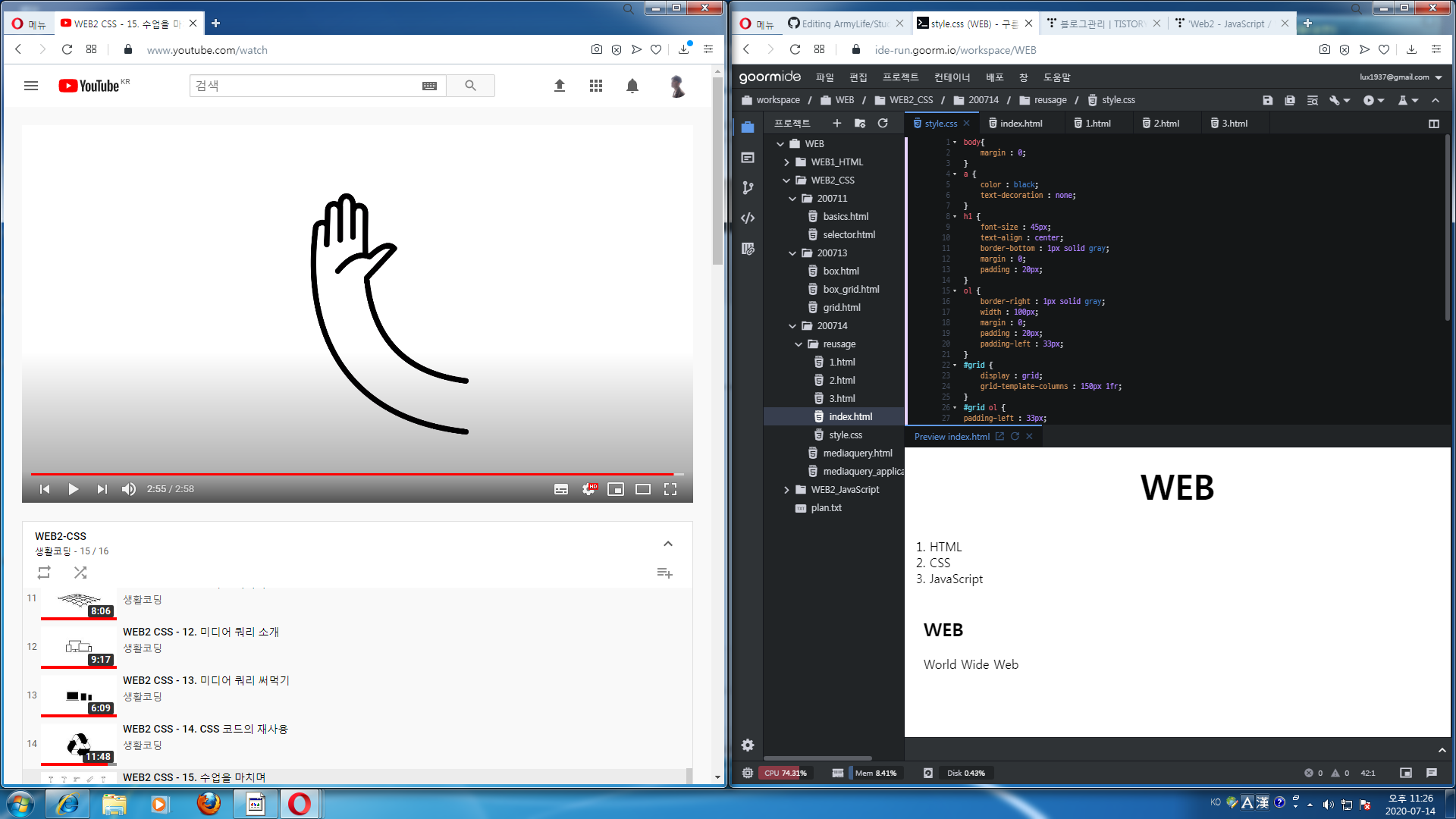Image resolution: width=1456 pixels, height=819 pixels.
Task: Refresh the project tree with reload icon
Action: 883,123
